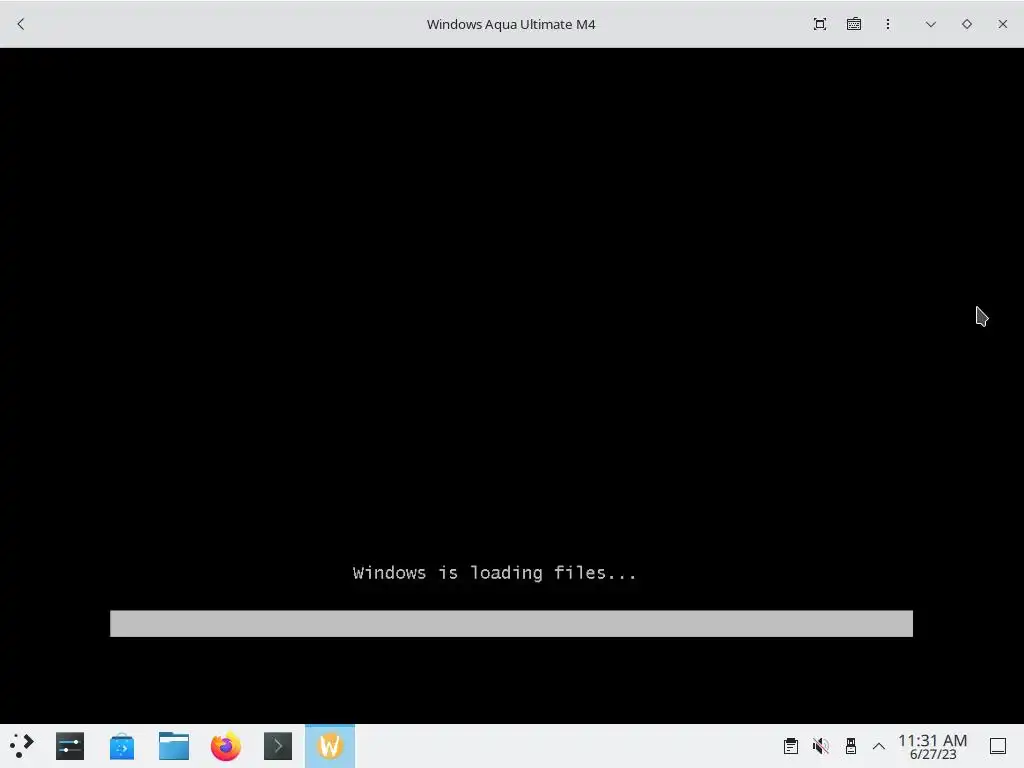Select the active virtual machine taskbar entry
The image size is (1024, 768).
click(x=330, y=746)
